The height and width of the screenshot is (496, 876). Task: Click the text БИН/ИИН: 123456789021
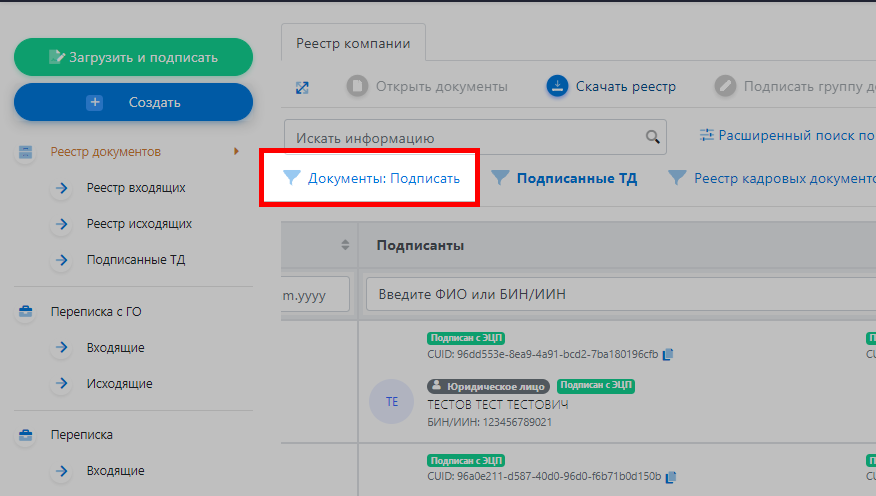(x=489, y=422)
